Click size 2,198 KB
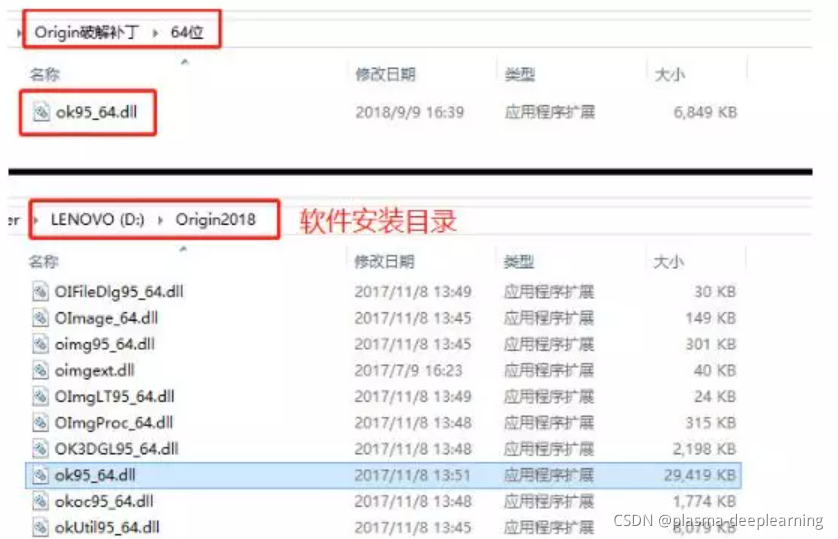 pos(704,449)
